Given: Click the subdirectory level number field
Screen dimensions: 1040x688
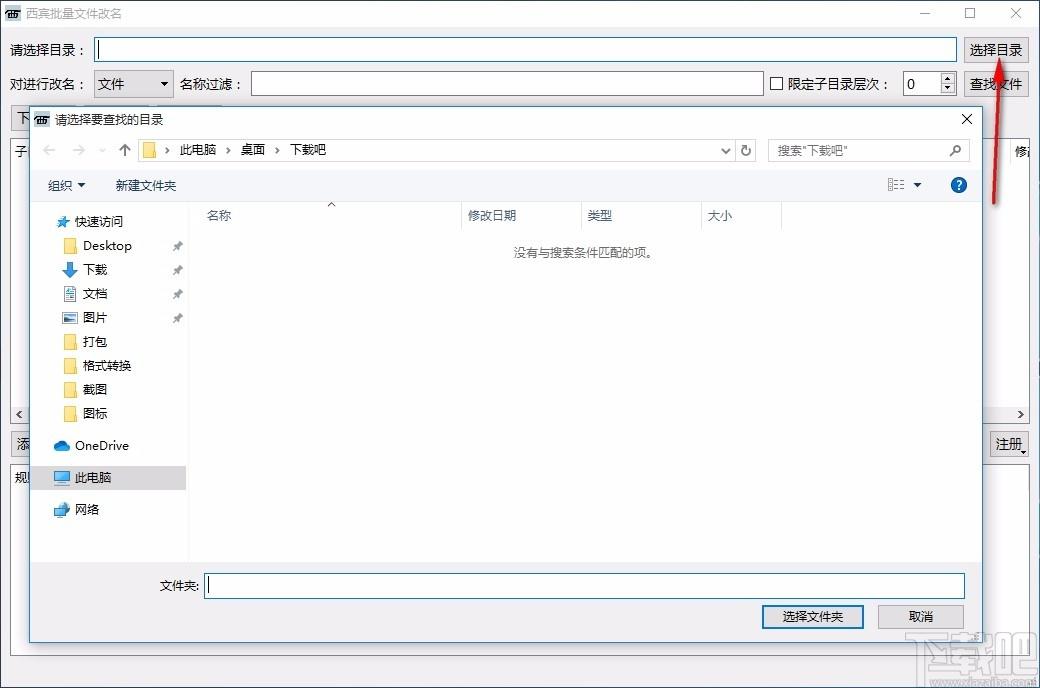Looking at the screenshot, I should pos(922,84).
